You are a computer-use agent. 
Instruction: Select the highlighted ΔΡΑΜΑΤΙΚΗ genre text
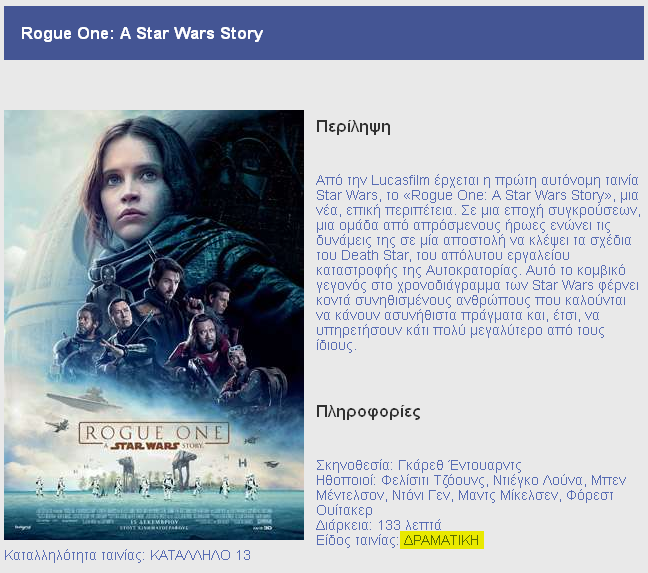441,541
